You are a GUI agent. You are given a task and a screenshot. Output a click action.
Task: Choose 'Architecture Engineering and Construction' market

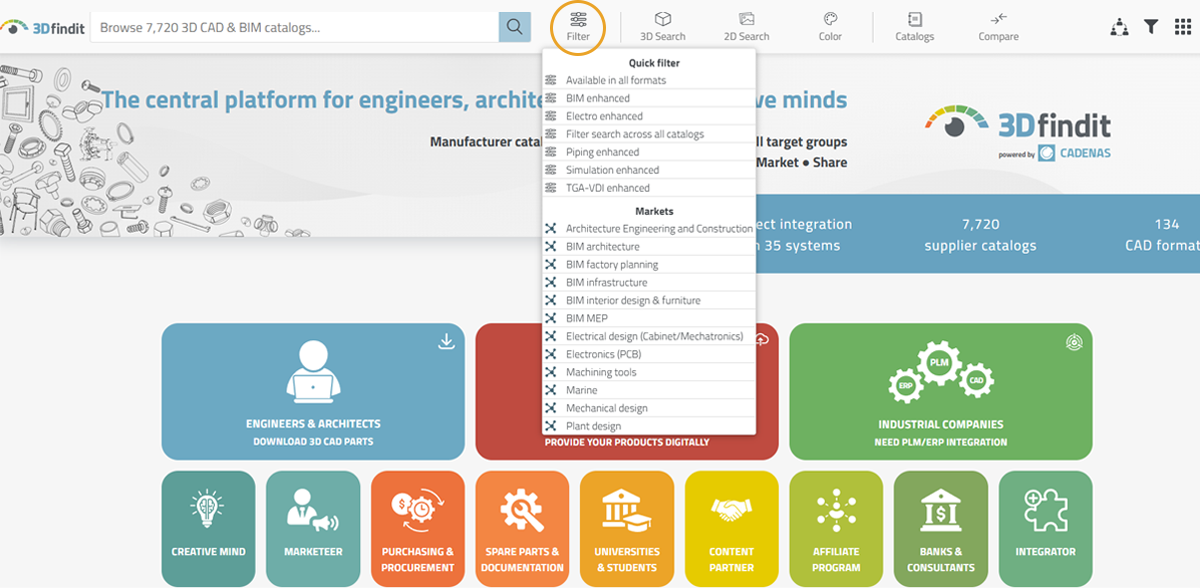tap(648, 229)
